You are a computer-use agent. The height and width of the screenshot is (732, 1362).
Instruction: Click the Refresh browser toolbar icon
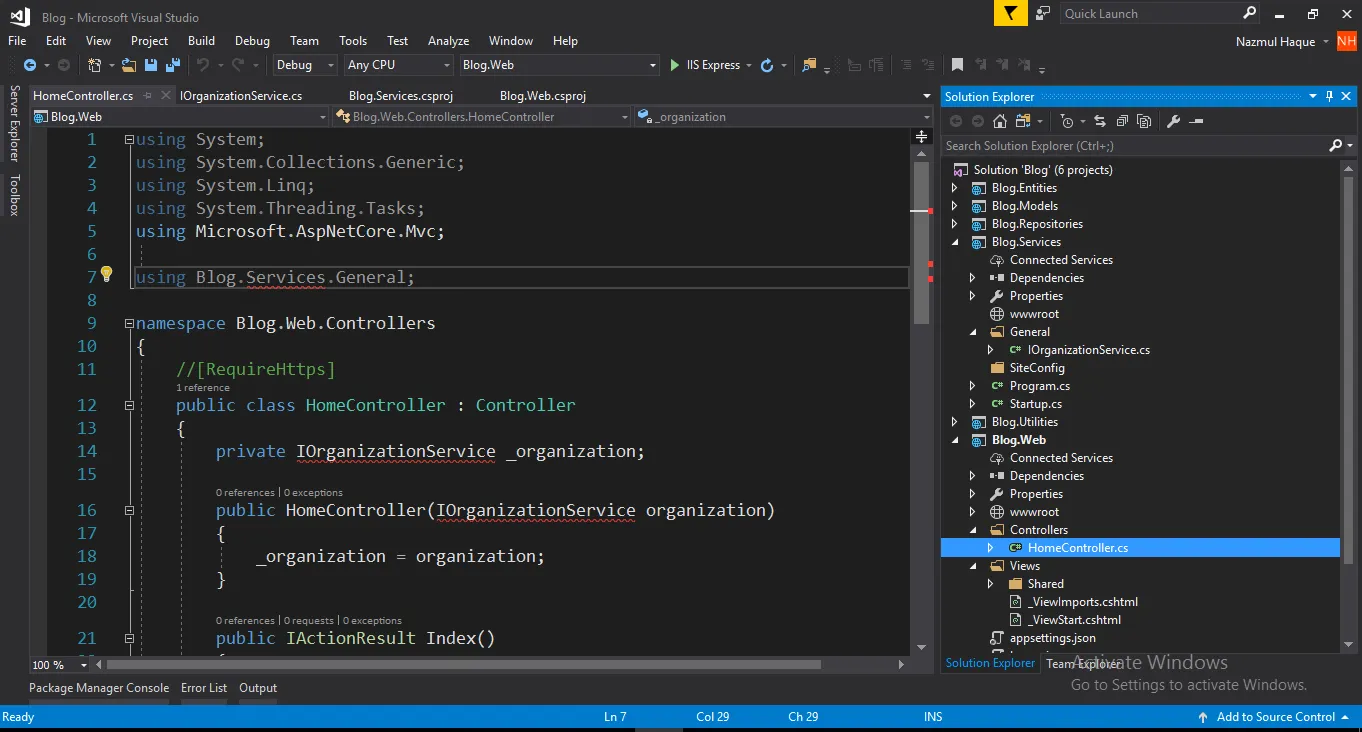click(x=766, y=65)
